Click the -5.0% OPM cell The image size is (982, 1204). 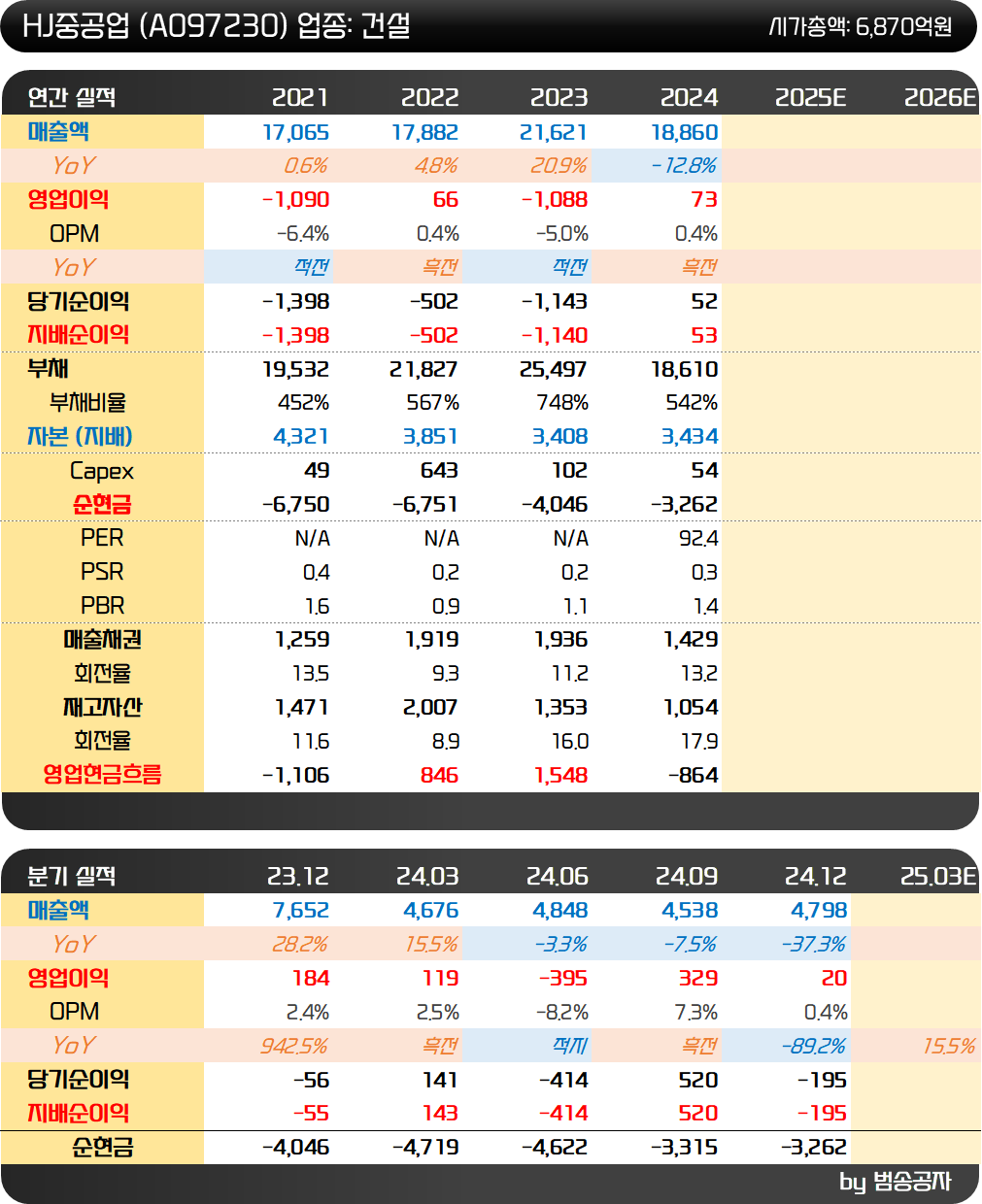[562, 234]
